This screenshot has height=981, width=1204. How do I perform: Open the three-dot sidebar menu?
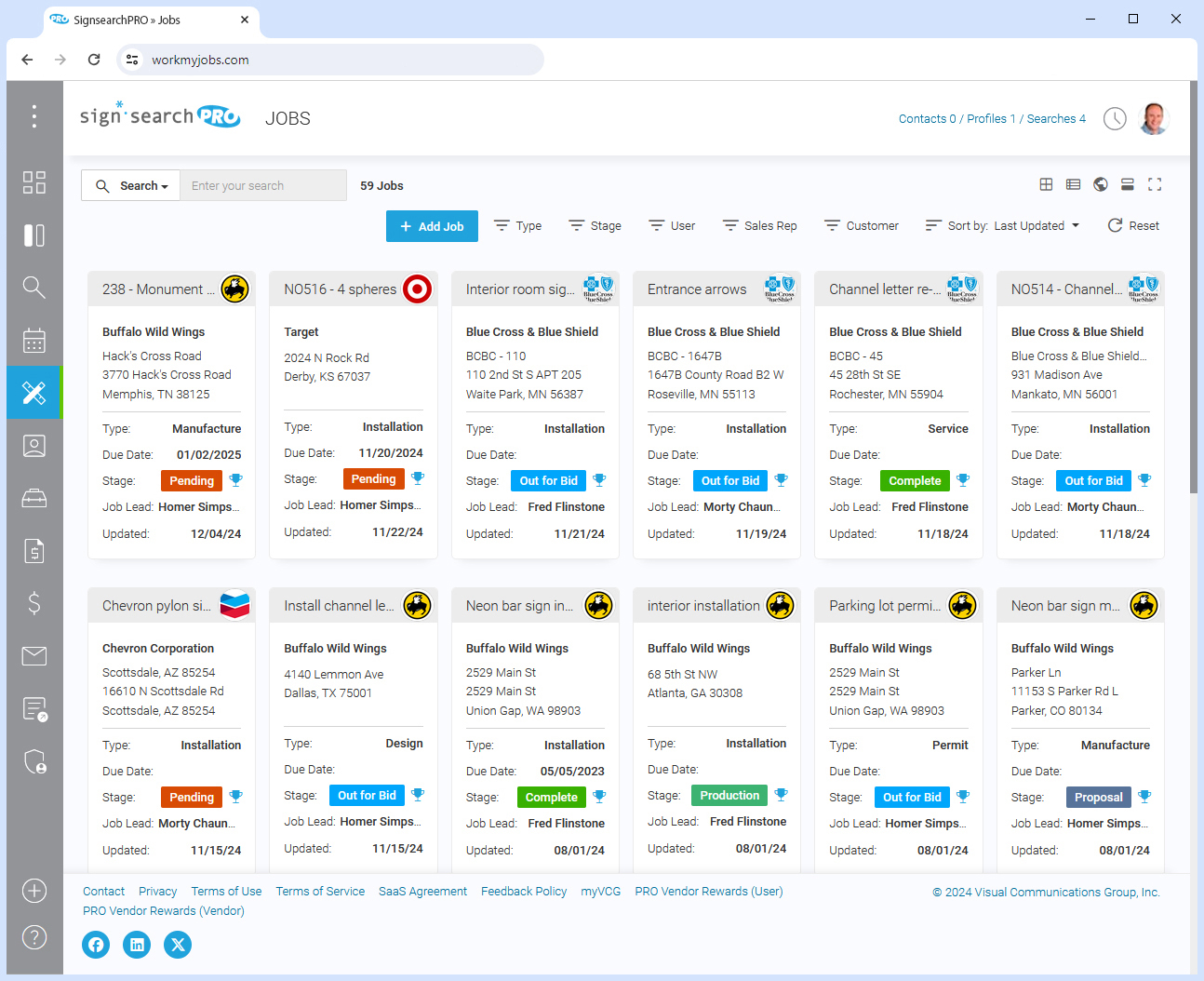pos(34,116)
